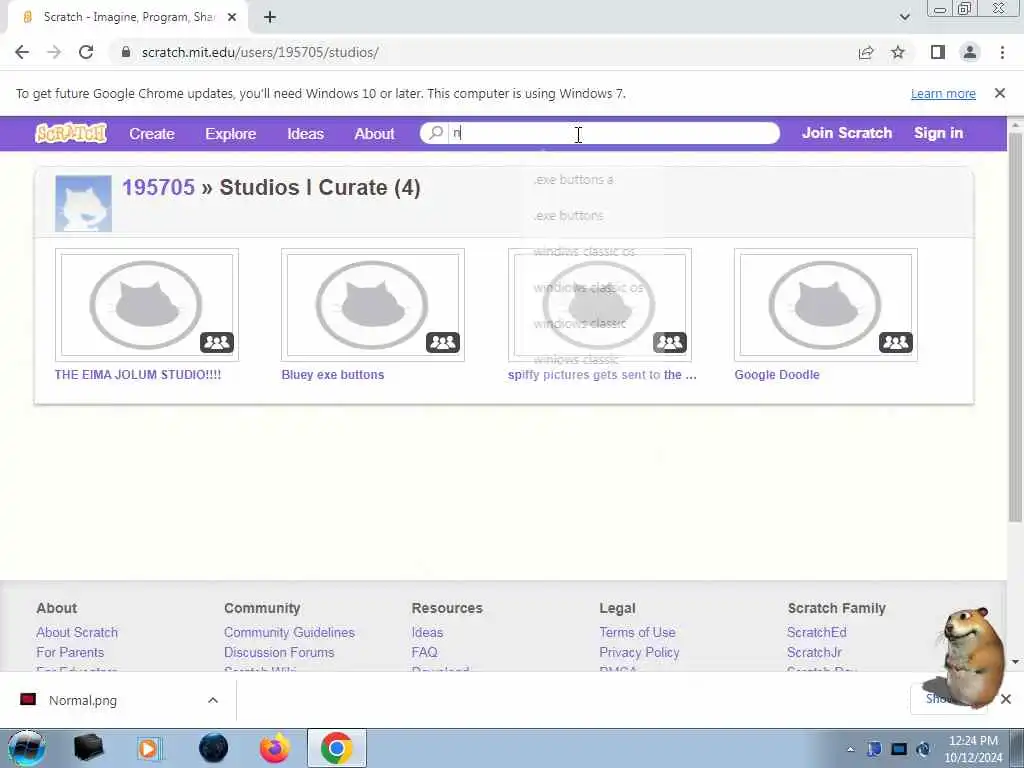Click the people icon on spiffy pictures thumbnail
Screen dimensions: 1024x768
tap(669, 342)
